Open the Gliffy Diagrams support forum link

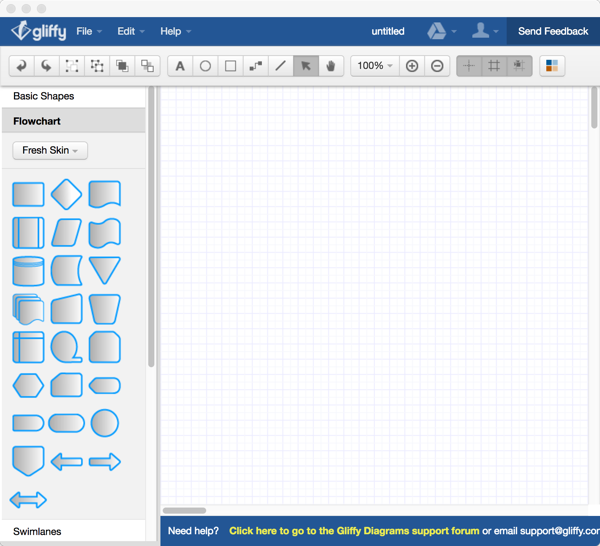click(354, 531)
